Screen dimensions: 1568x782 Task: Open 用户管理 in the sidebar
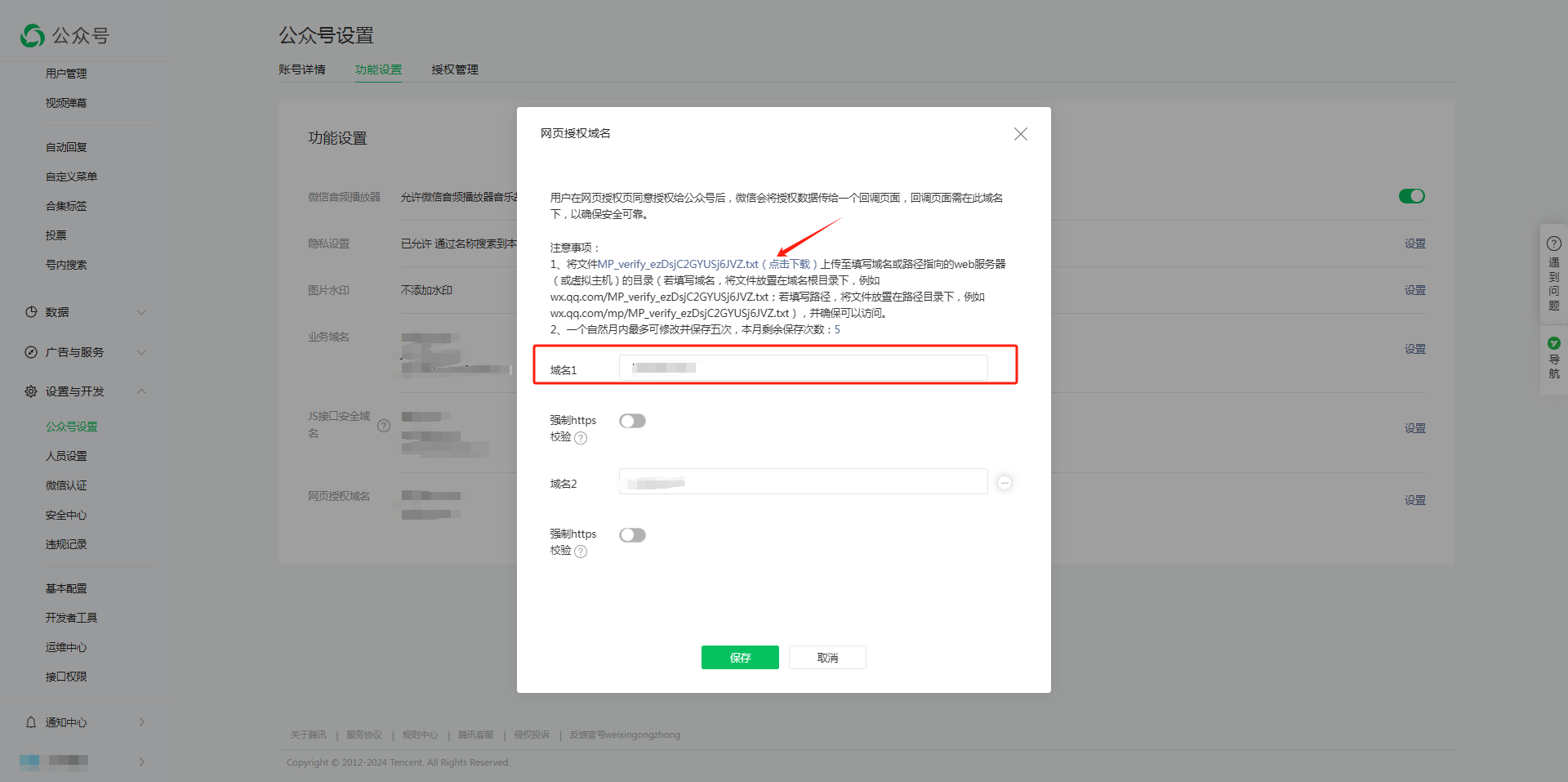click(x=66, y=74)
